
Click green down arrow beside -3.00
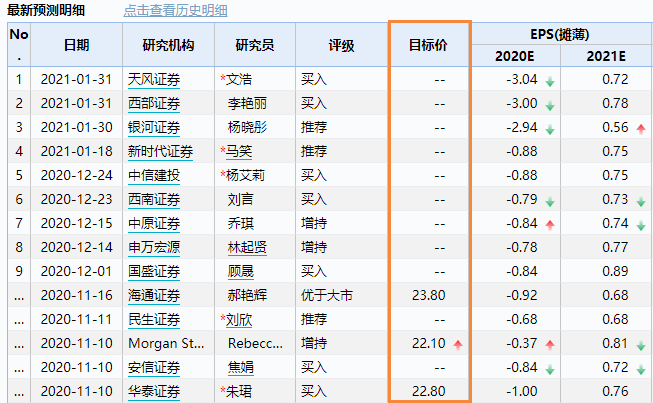point(550,106)
